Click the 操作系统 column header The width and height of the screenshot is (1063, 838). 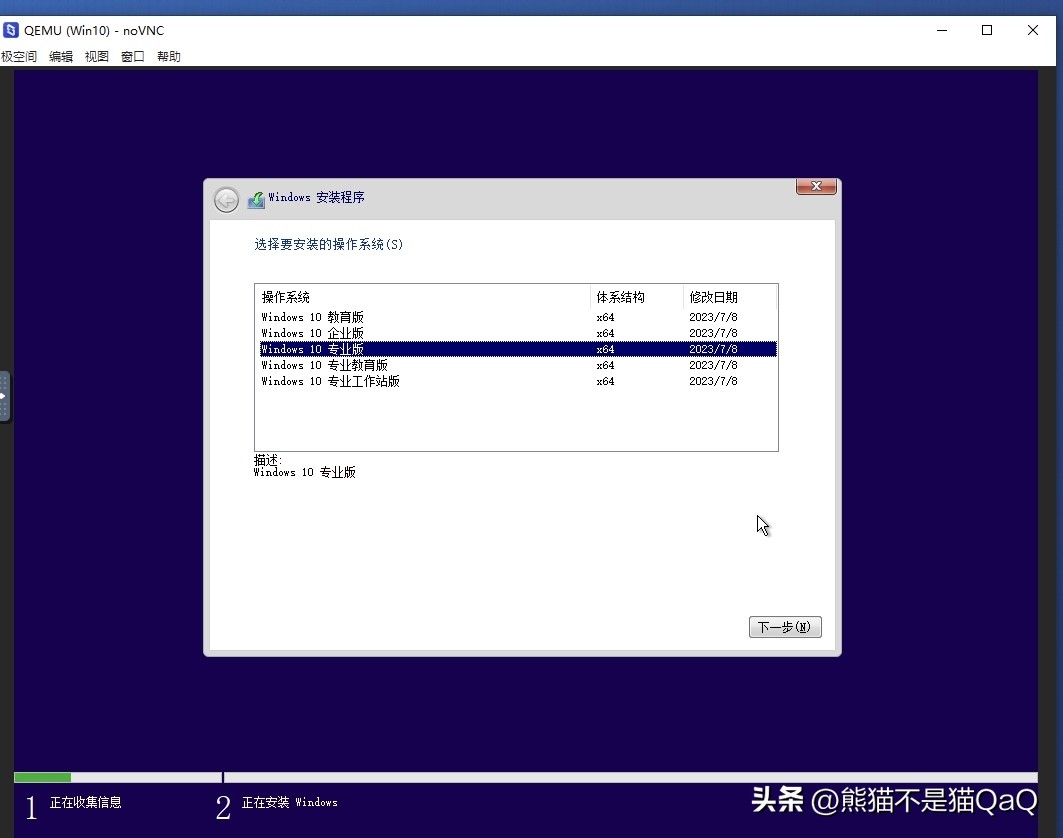coord(422,297)
